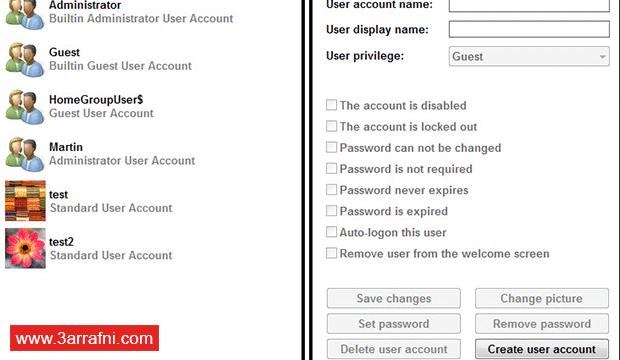This screenshot has width=620, height=360.
Task: Enable 'Auto-logon this user' checkbox
Action: coord(331,232)
